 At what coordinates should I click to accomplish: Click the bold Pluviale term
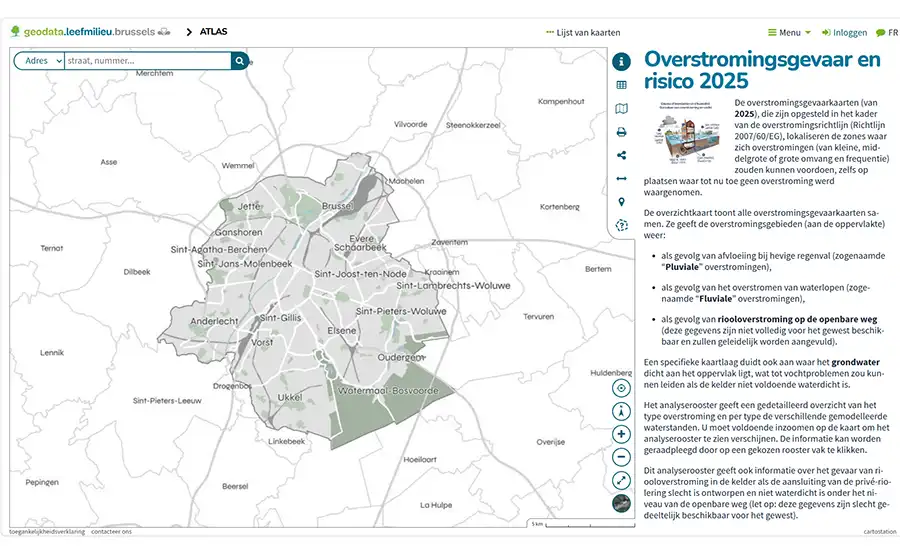pos(682,267)
